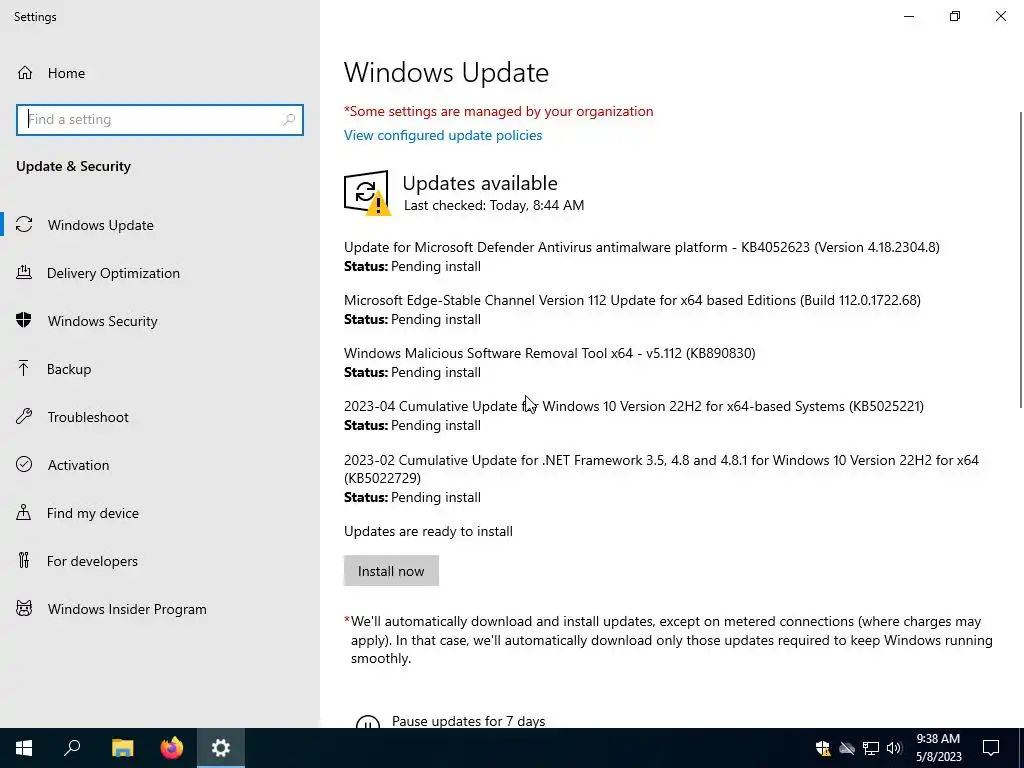The height and width of the screenshot is (768, 1024).
Task: Click the Updates available status icon with warning
Action: coord(367,193)
